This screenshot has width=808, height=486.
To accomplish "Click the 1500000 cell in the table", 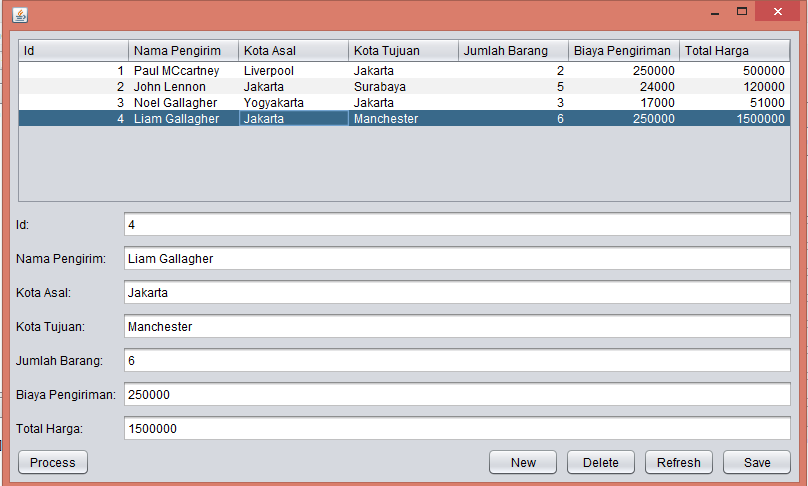I will click(734, 118).
